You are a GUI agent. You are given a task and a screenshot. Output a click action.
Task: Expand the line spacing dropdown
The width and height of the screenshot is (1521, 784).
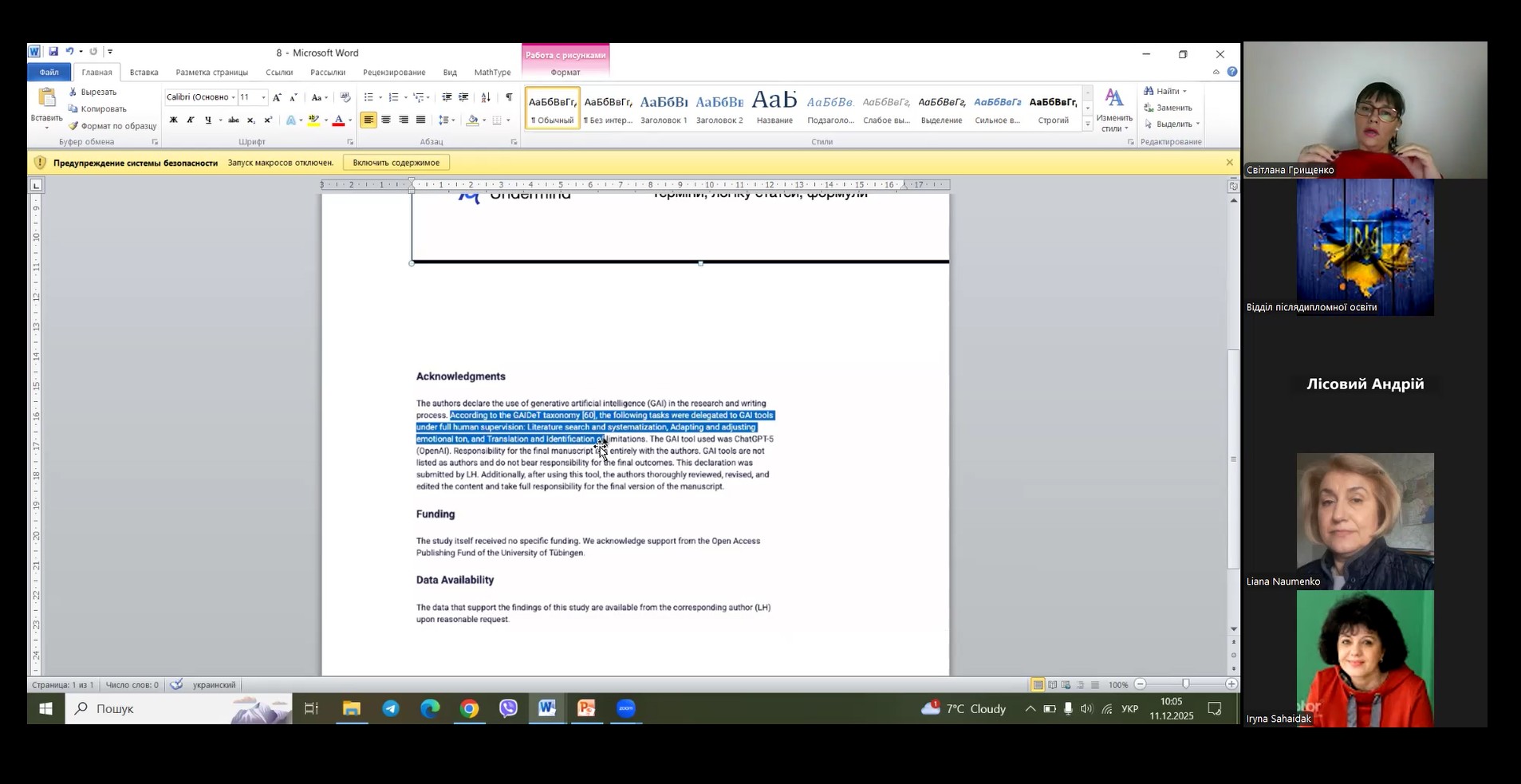click(x=453, y=120)
